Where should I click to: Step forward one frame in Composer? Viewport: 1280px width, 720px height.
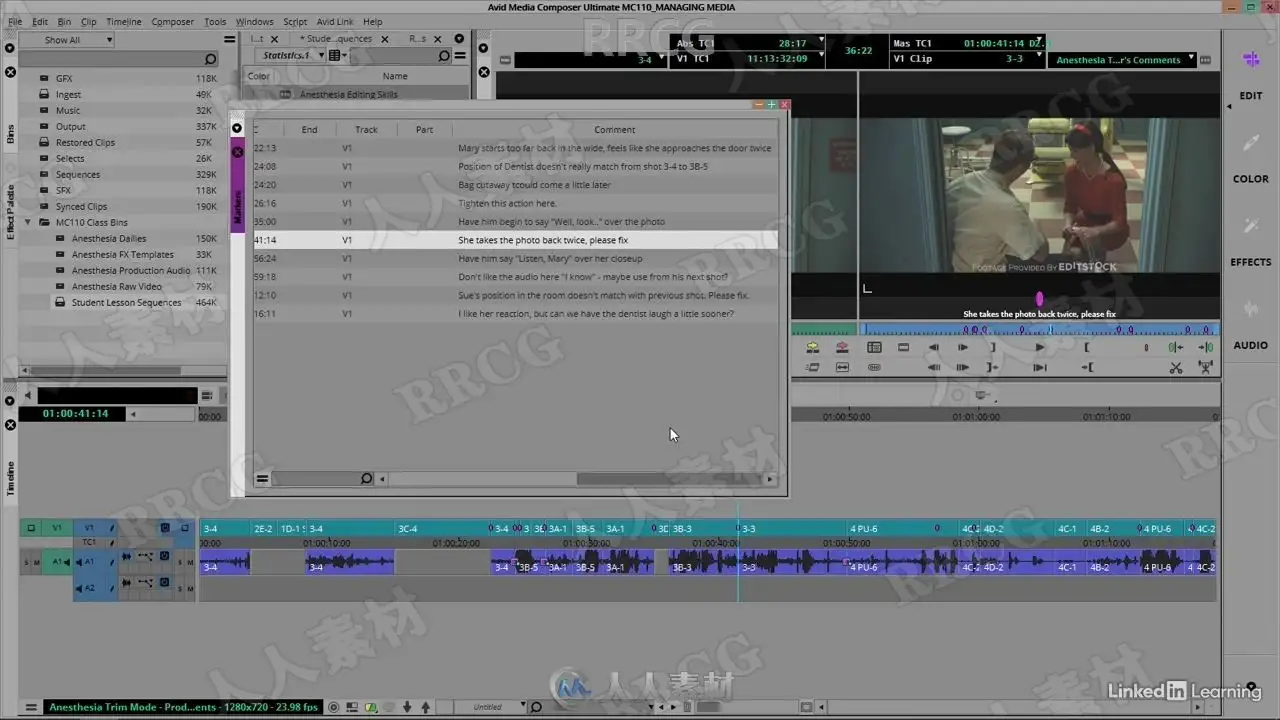point(963,347)
